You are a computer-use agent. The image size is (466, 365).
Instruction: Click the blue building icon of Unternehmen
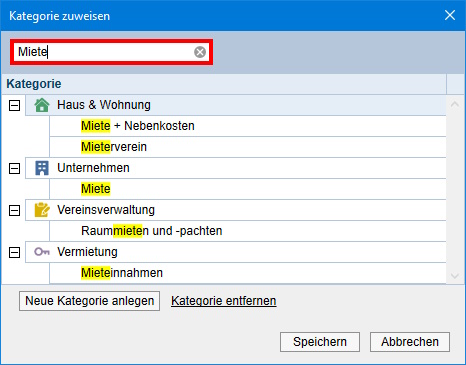(x=42, y=168)
